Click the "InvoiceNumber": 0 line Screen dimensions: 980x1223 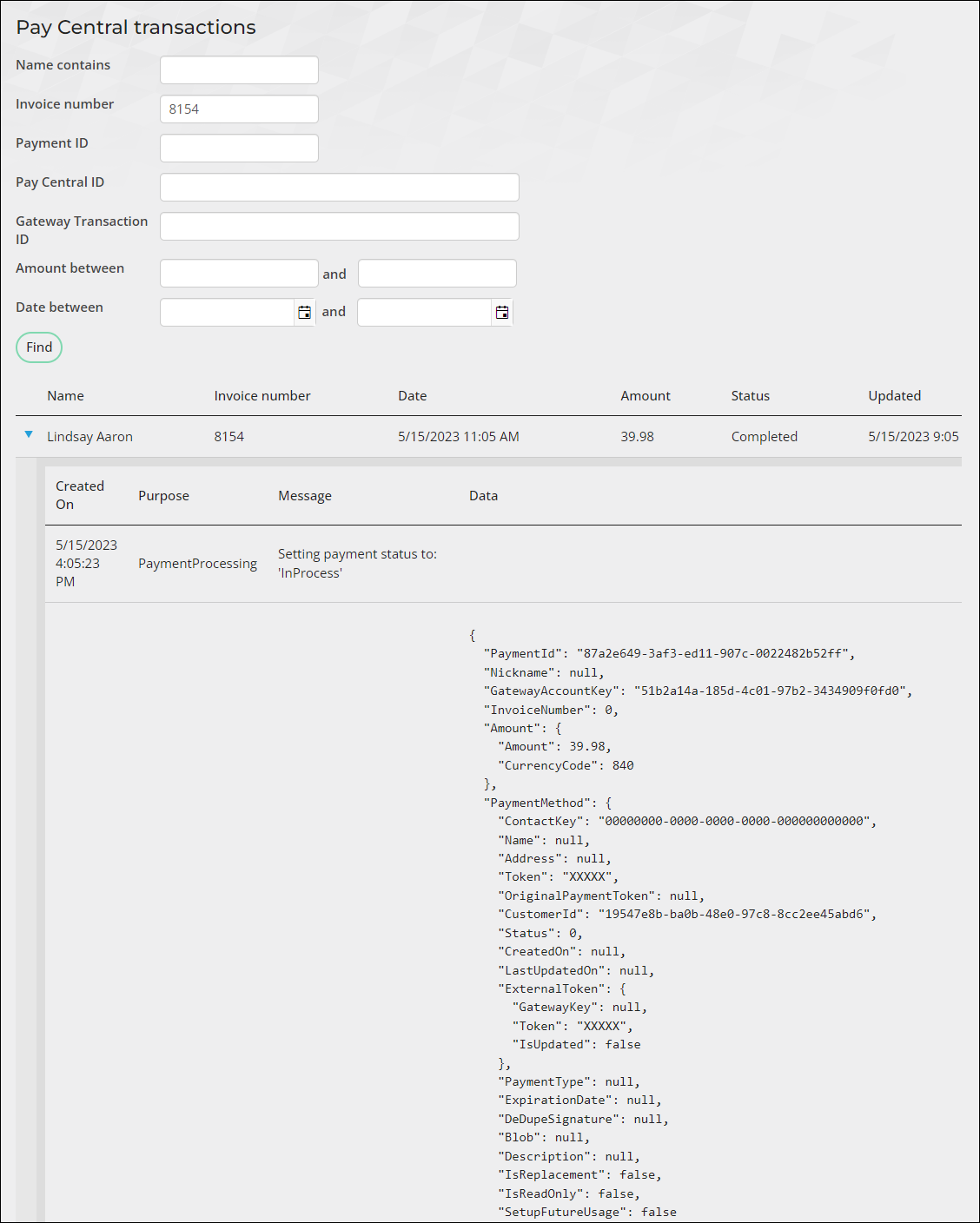(551, 711)
